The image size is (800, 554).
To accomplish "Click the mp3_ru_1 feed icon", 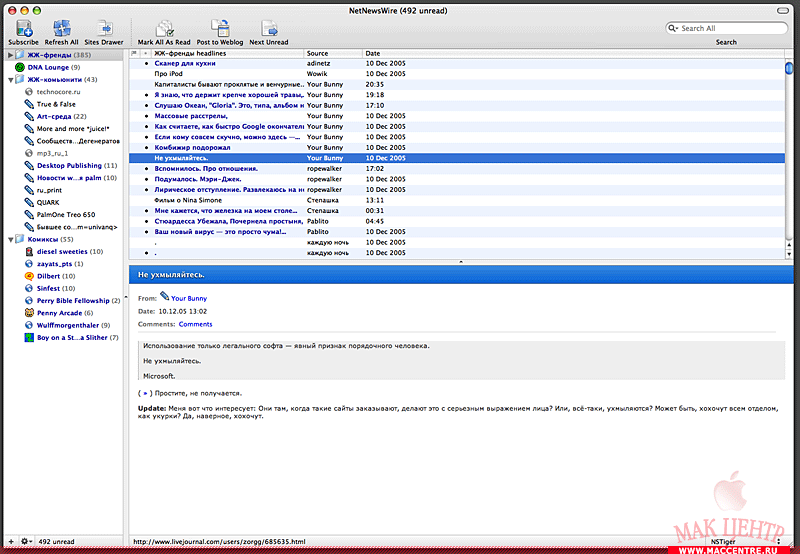I will [29, 153].
